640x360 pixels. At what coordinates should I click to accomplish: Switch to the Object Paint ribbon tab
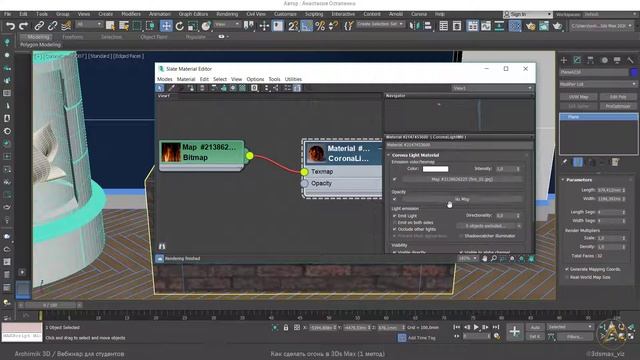[153, 37]
